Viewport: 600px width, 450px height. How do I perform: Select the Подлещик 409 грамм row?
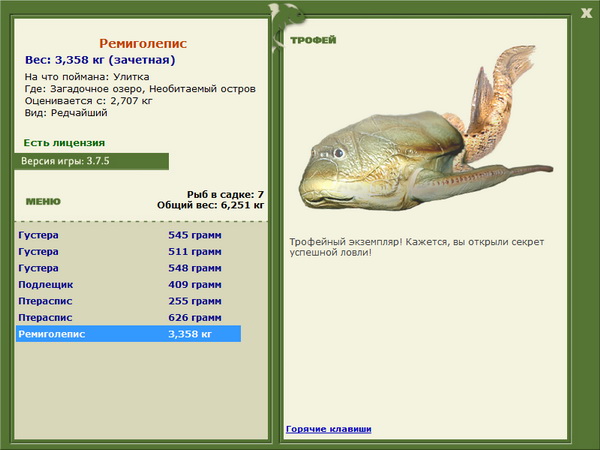pyautogui.click(x=128, y=284)
